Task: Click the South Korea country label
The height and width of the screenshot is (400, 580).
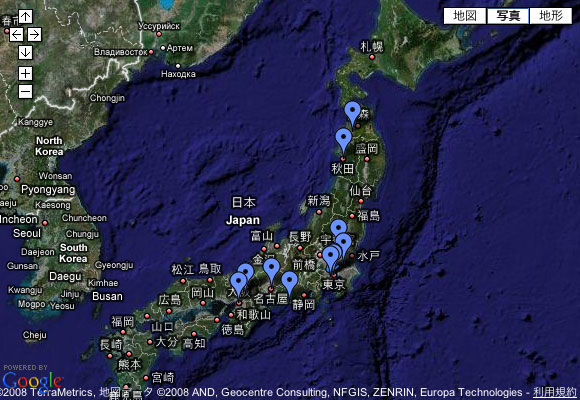Action: (x=73, y=253)
